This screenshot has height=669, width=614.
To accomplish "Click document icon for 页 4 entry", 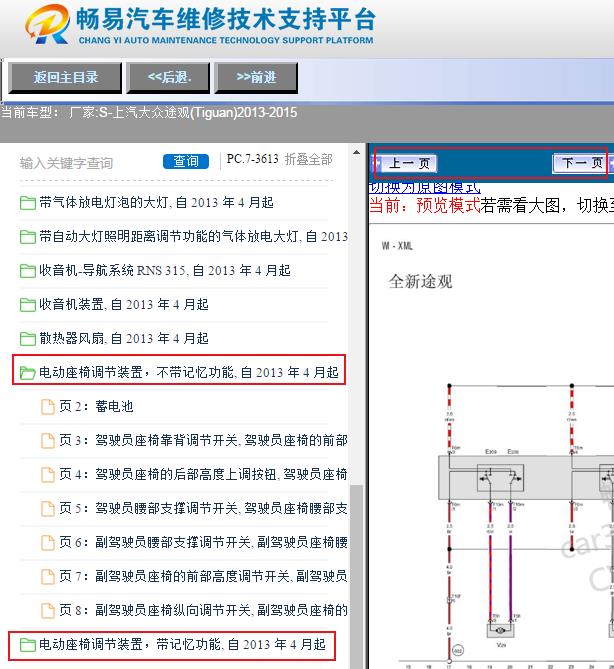I will [48, 474].
